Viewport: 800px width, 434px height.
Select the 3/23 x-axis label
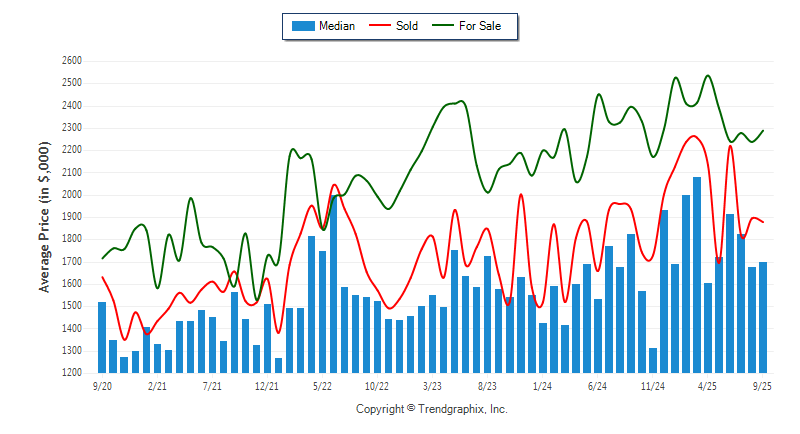point(432,384)
